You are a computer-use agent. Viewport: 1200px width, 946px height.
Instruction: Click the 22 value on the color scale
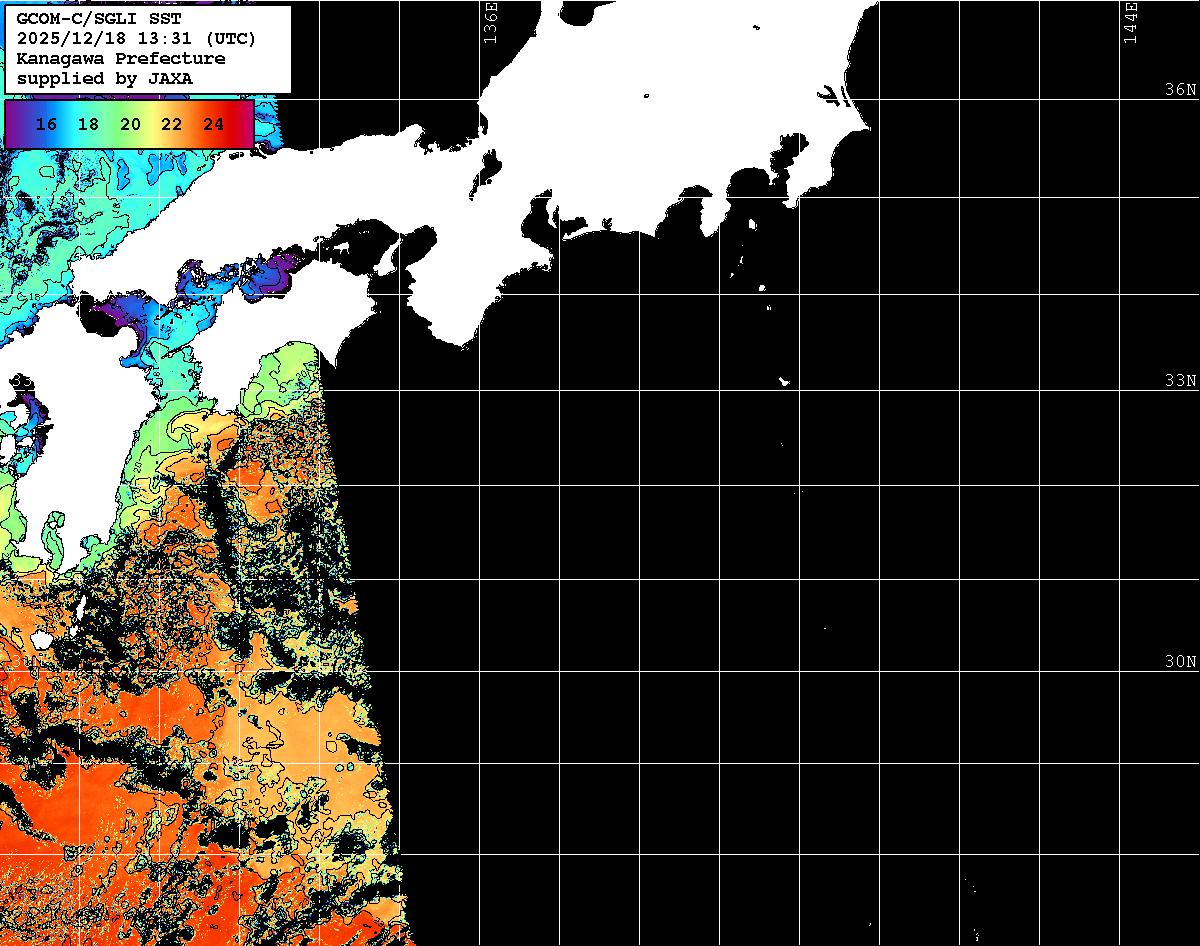pyautogui.click(x=172, y=125)
